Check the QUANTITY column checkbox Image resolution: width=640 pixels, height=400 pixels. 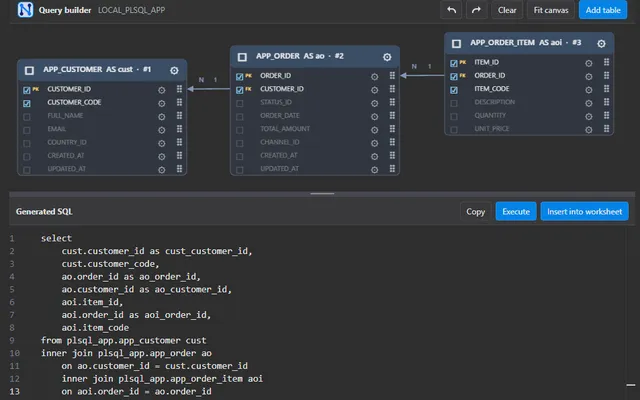click(x=454, y=117)
